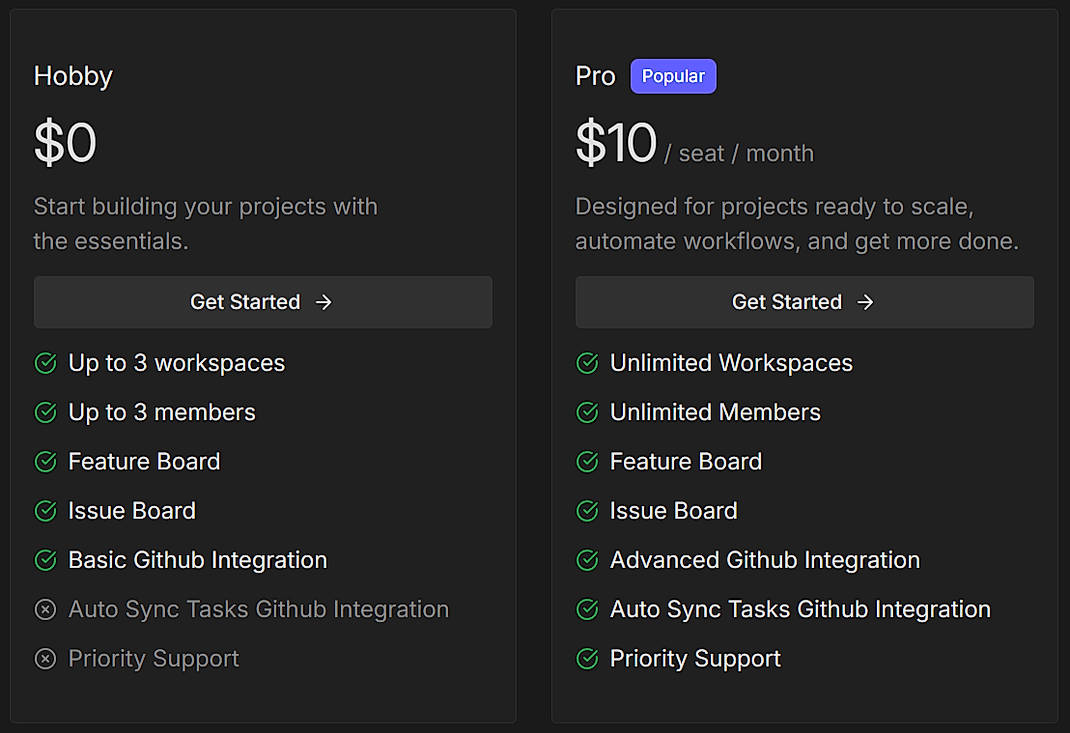Click 'Feature Board' in the Pro list
The width and height of the screenshot is (1070, 733).
point(686,461)
